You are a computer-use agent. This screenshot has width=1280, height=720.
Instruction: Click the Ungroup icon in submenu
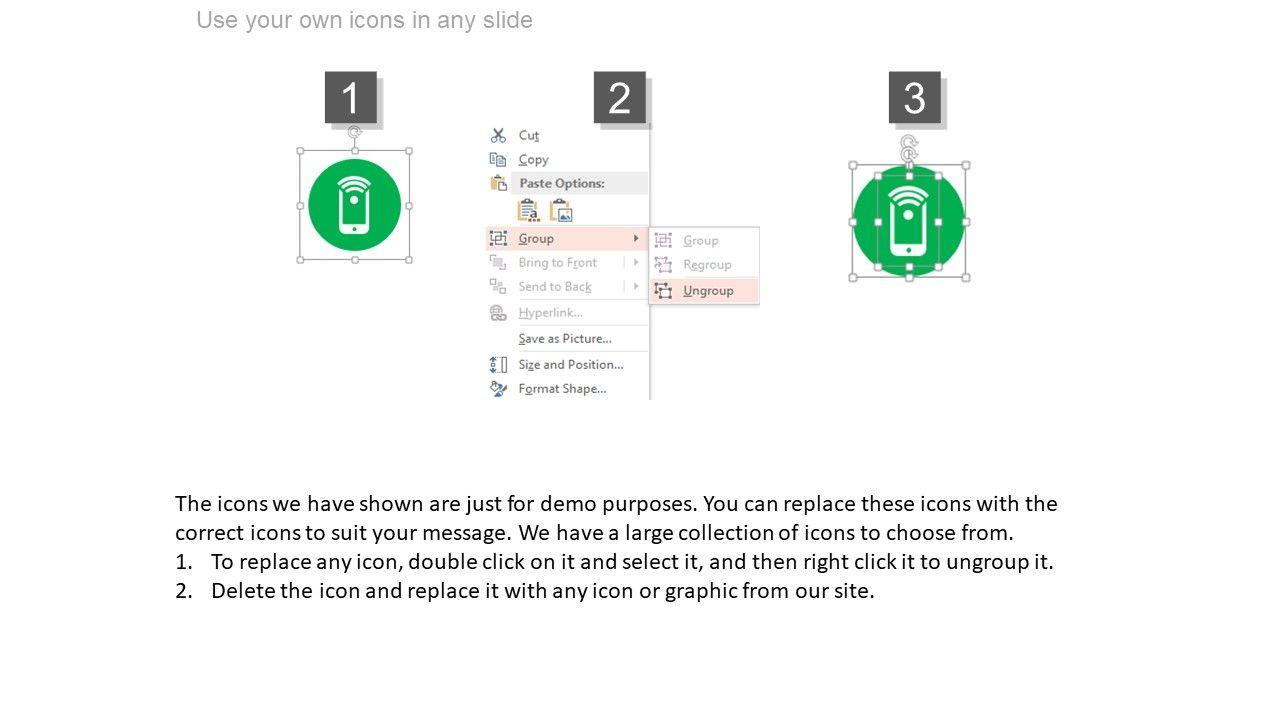pyautogui.click(x=663, y=291)
